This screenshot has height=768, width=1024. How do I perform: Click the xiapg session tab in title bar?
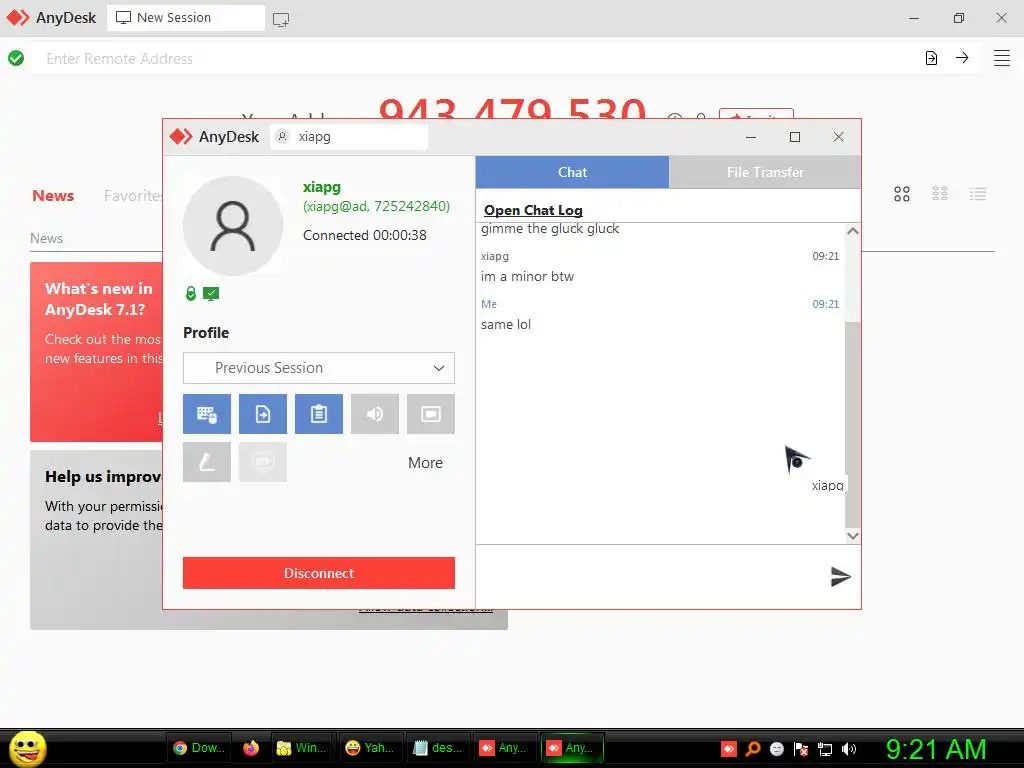point(349,136)
